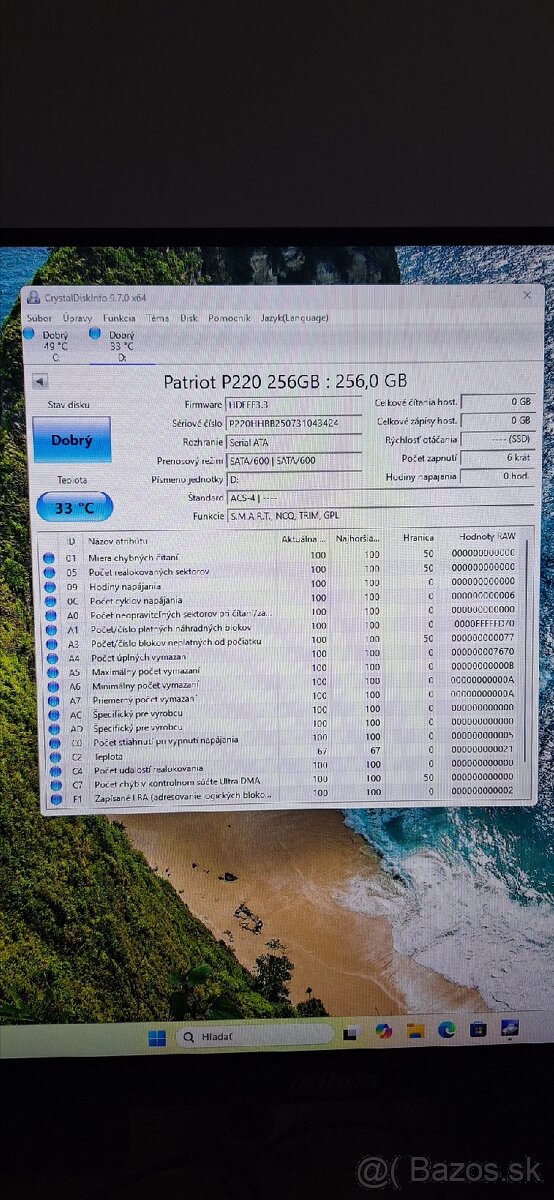Click the ---- (SSD) rotation rate field
Viewport: 554px width, 1200px height.
[498, 439]
